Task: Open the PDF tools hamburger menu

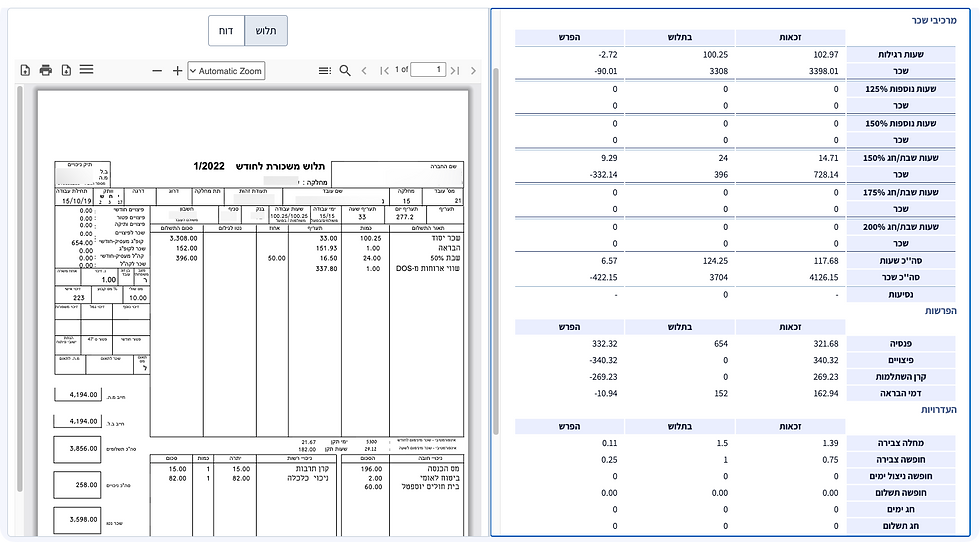Action: coord(86,69)
